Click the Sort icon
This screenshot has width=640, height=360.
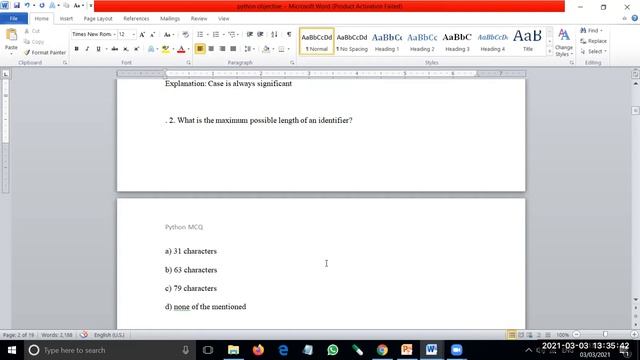(274, 35)
